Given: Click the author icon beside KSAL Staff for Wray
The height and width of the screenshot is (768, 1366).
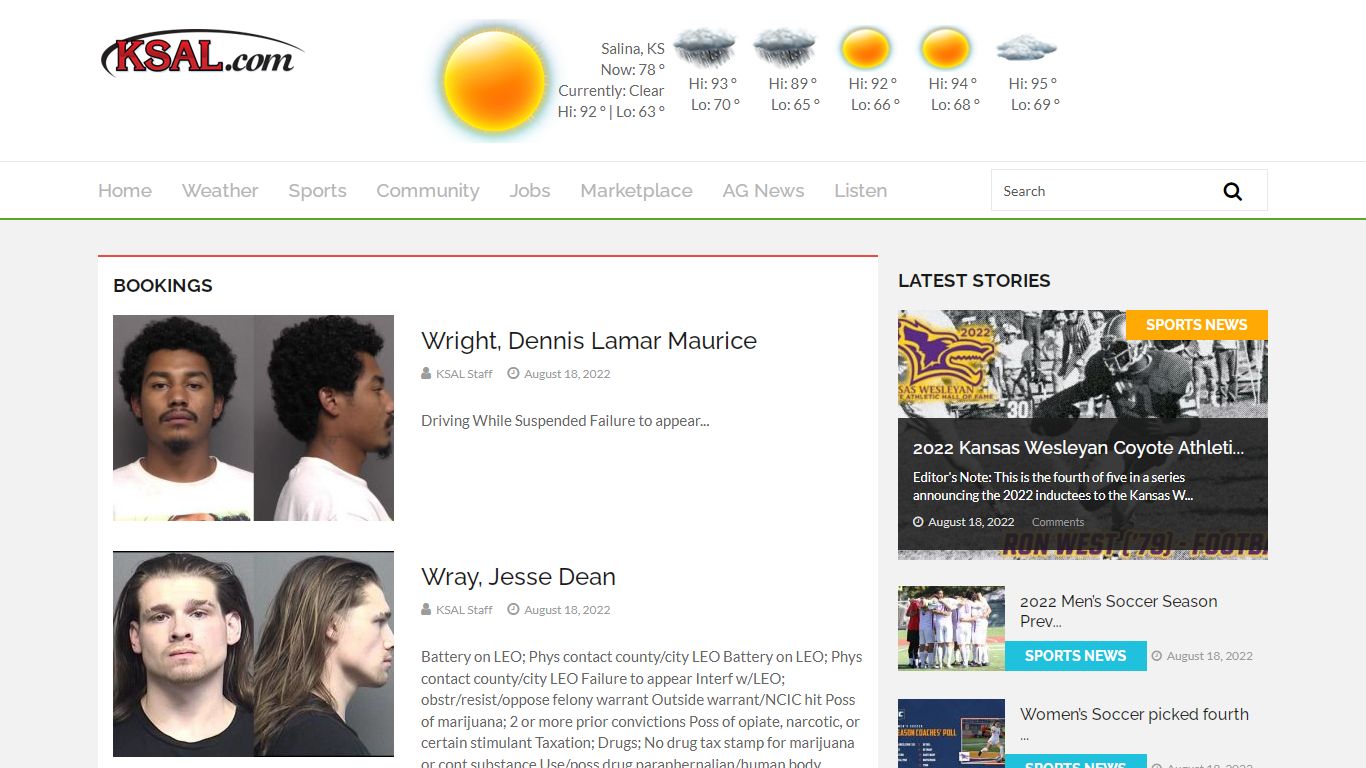Looking at the screenshot, I should [x=427, y=610].
